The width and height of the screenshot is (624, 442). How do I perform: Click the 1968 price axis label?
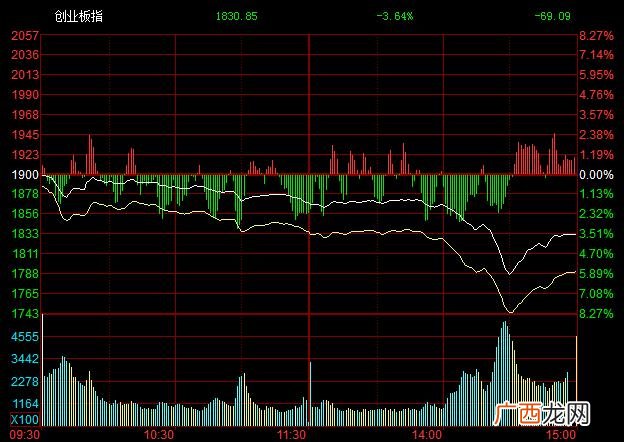pos(25,115)
